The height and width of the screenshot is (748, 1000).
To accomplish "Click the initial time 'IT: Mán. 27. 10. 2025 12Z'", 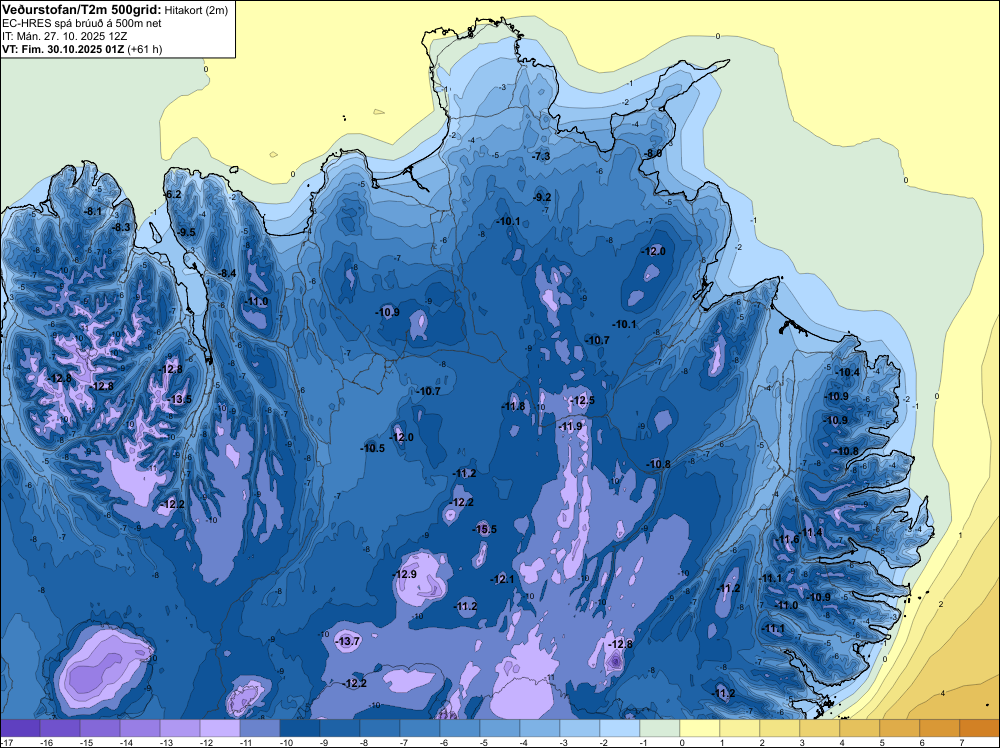I will [x=64, y=36].
